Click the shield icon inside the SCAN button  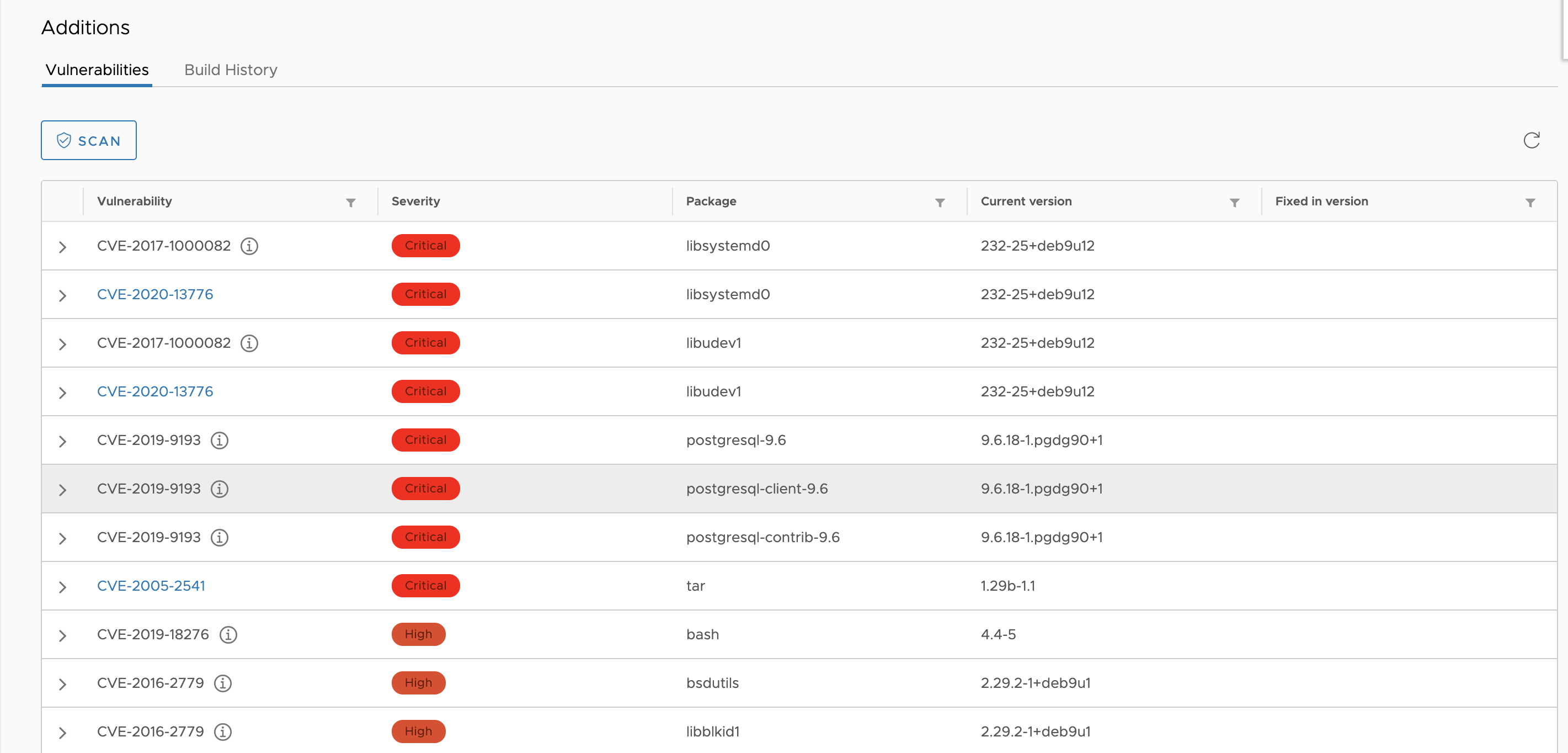click(x=65, y=140)
